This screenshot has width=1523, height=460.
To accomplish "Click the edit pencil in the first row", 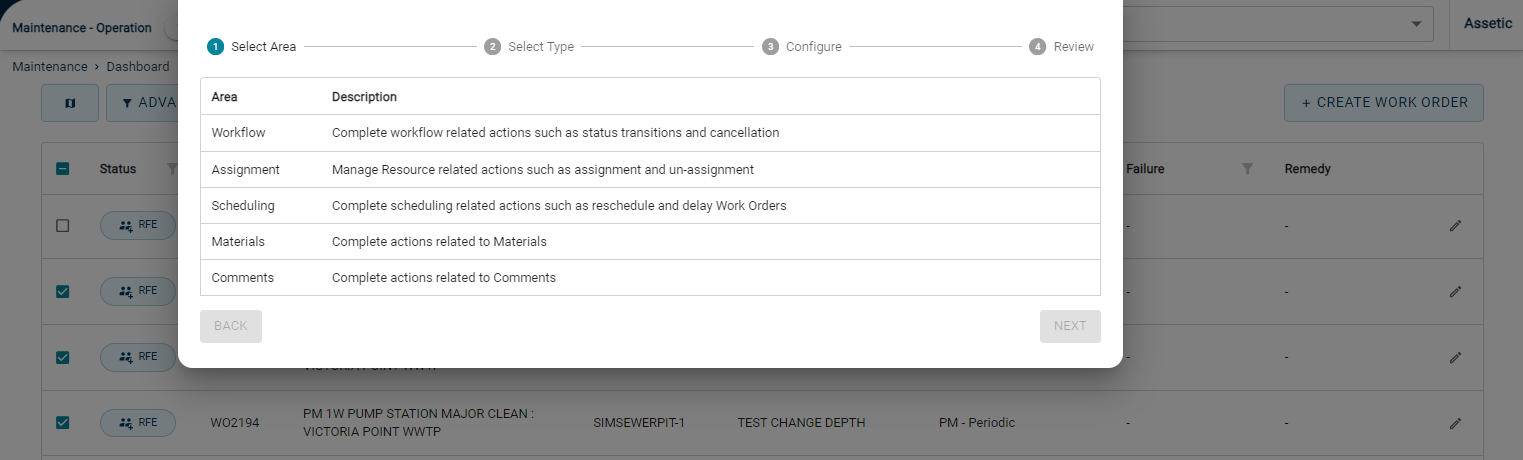I will (1455, 226).
